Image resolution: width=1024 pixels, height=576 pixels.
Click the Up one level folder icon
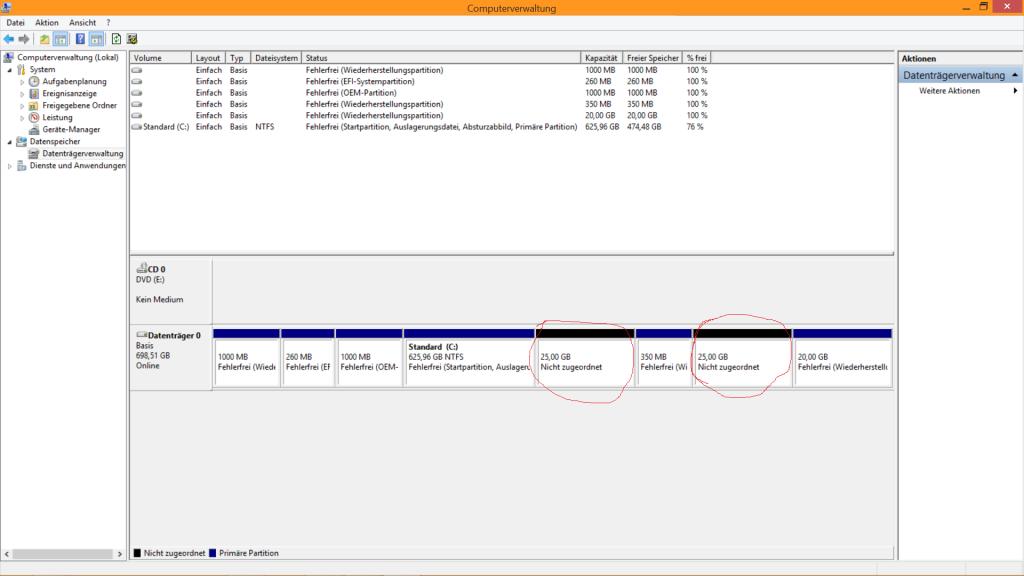click(44, 39)
